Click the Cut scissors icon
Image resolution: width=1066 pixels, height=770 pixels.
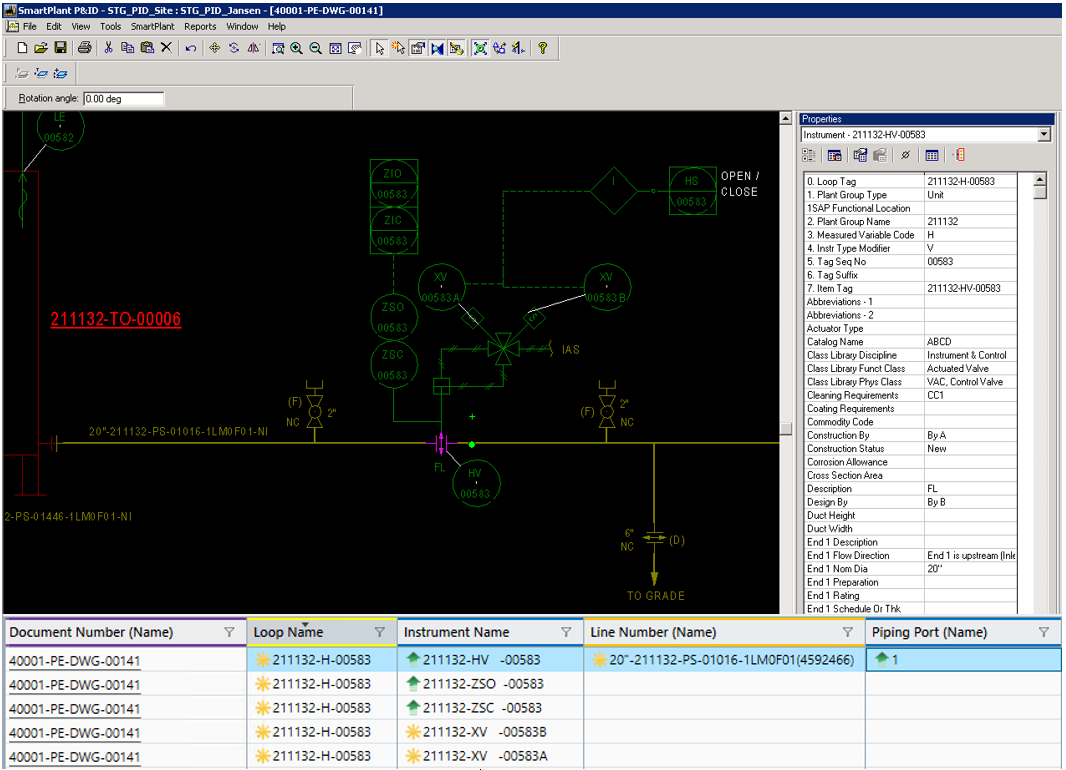[x=108, y=47]
